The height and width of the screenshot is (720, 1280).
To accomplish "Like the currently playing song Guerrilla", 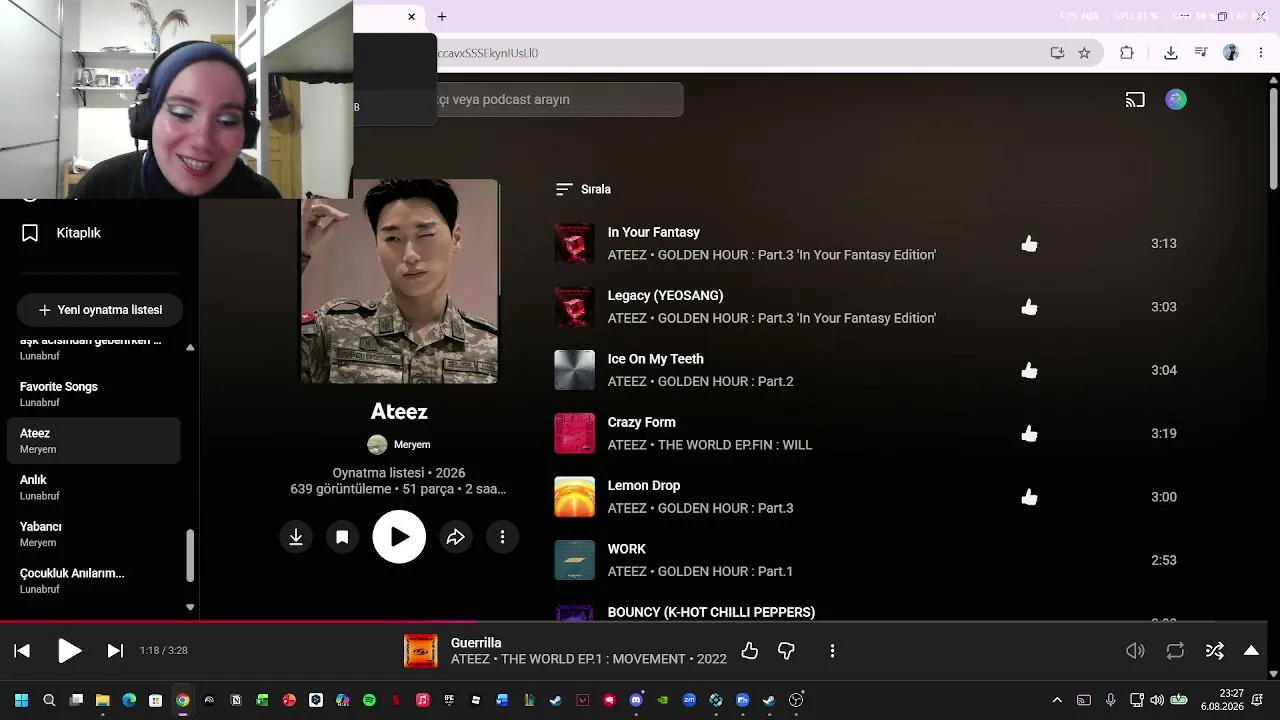I will (750, 651).
